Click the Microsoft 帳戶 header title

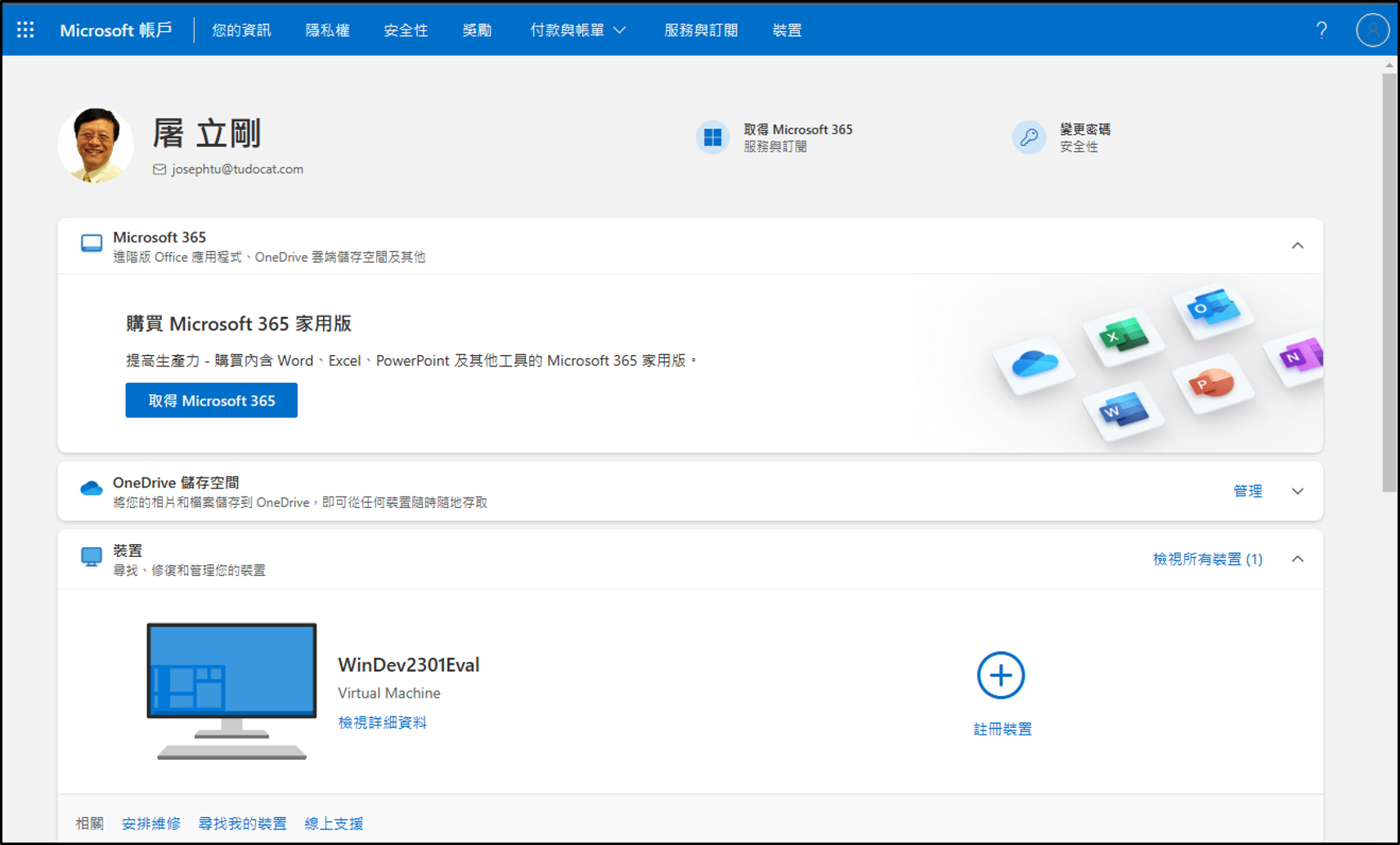(x=115, y=30)
